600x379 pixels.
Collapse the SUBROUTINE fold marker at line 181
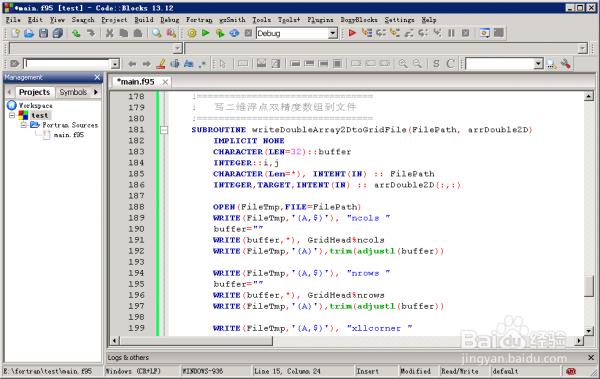(164, 130)
